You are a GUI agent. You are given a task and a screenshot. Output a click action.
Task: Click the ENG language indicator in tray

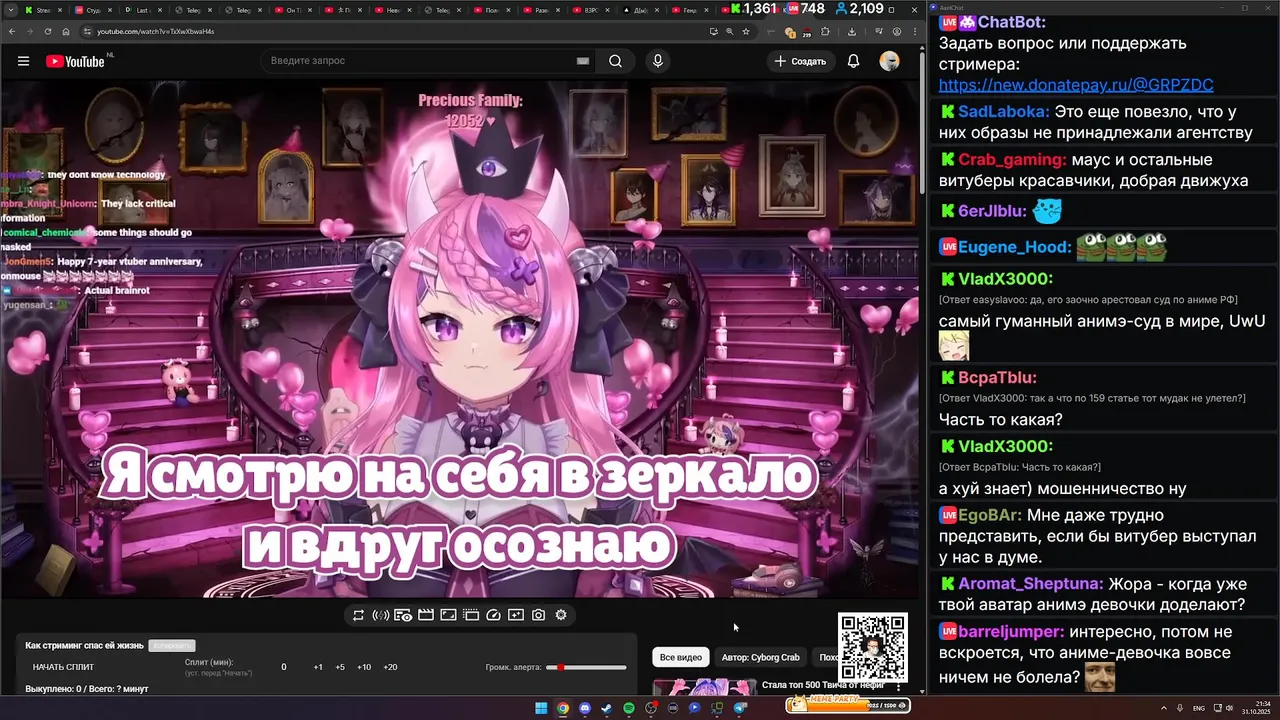(1199, 708)
